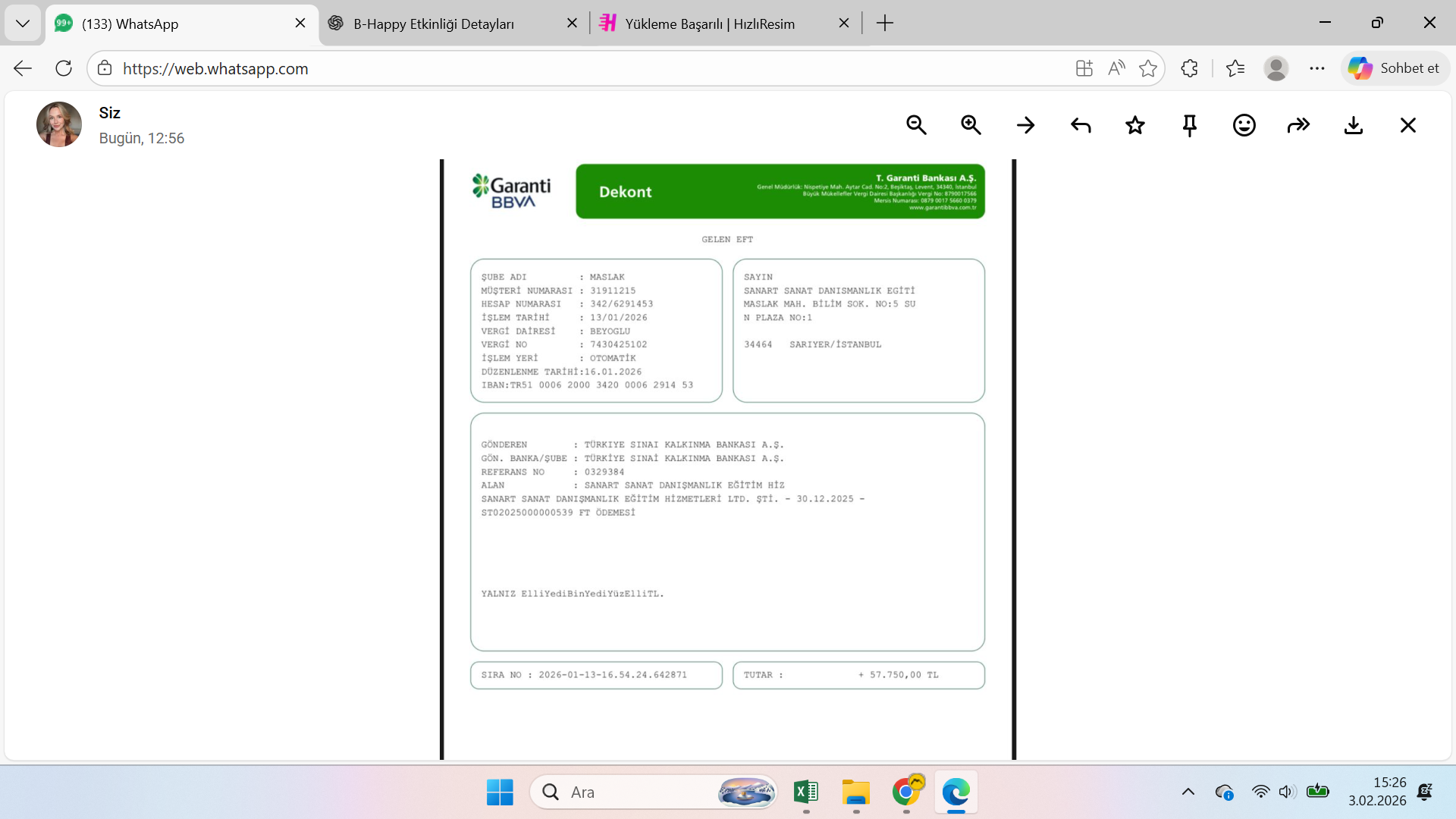Show hidden system tray icons
Image resolution: width=1456 pixels, height=819 pixels.
(x=1188, y=792)
